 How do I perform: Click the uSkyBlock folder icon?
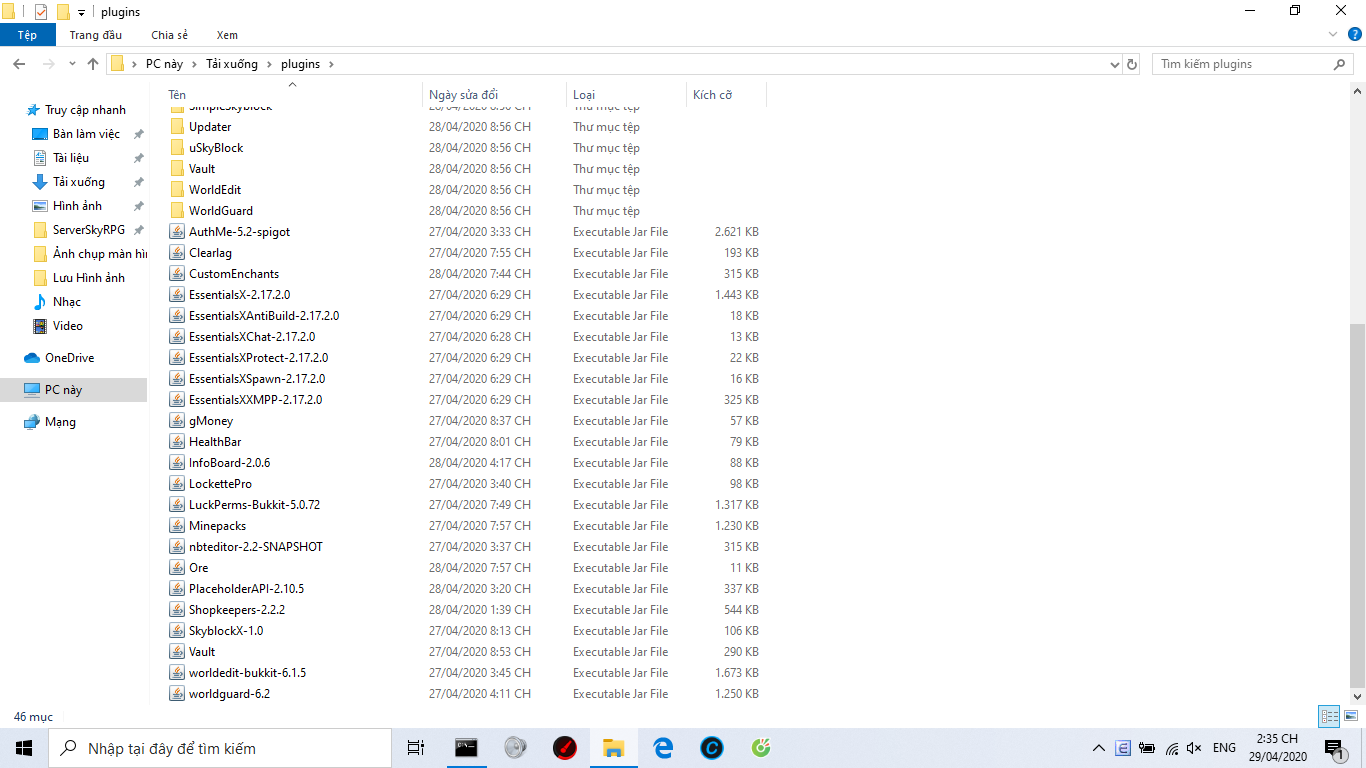click(177, 148)
